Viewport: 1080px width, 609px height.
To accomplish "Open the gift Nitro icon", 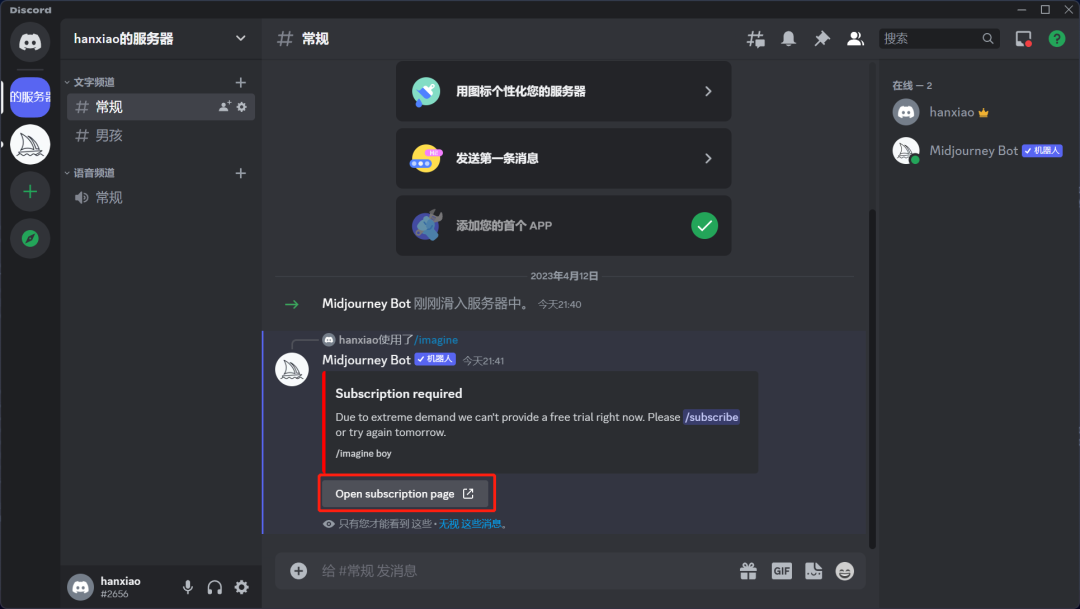I will 748,571.
